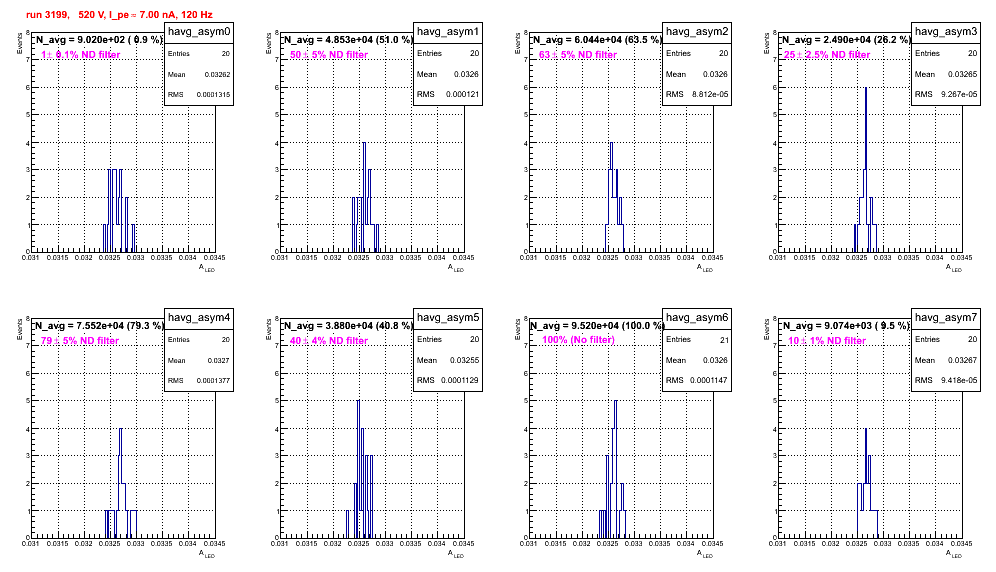Click Mean value 0.03262 in havg_asym0
This screenshot has width=996, height=572.
pos(217,74)
